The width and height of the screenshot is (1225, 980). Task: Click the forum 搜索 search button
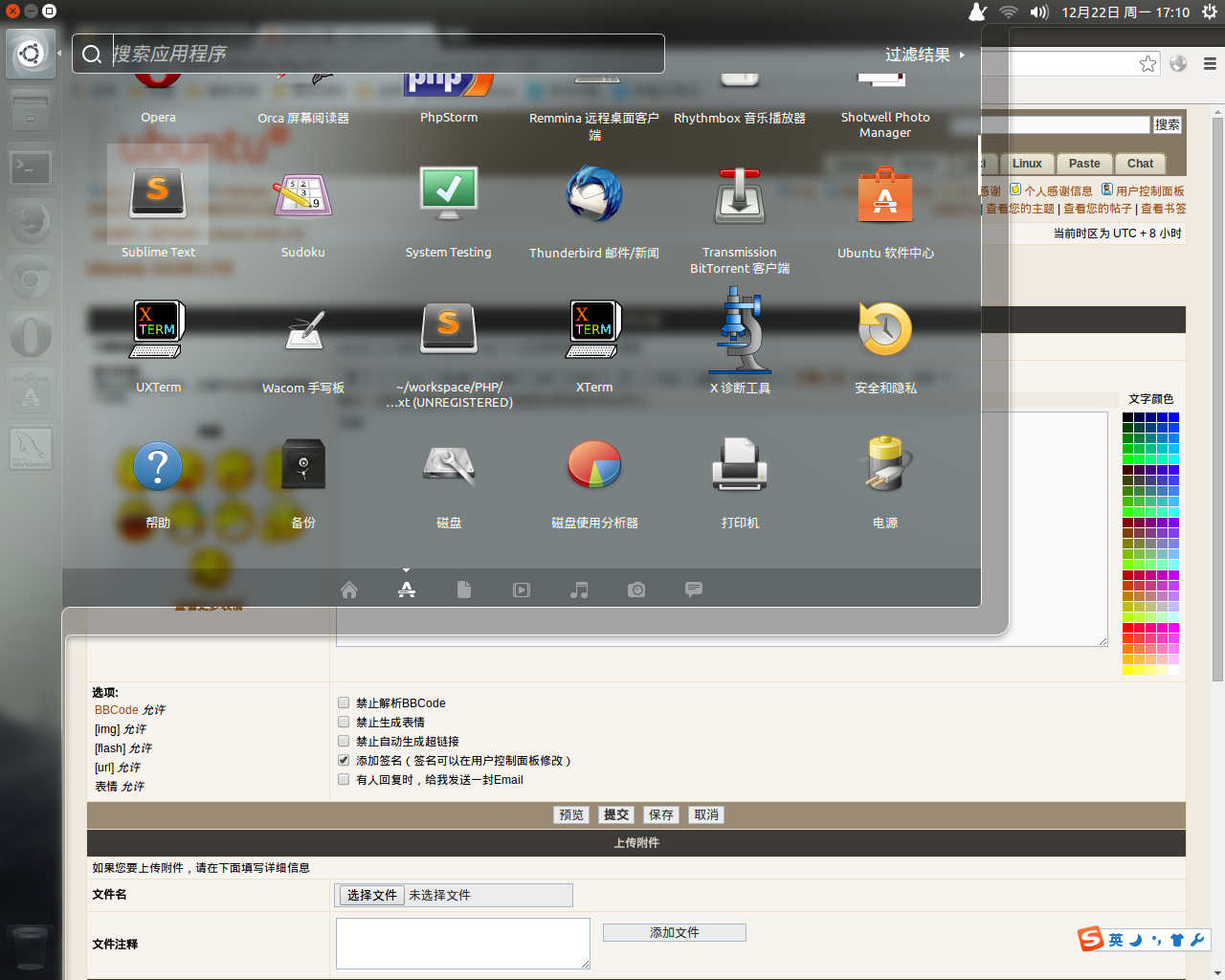pos(1168,124)
